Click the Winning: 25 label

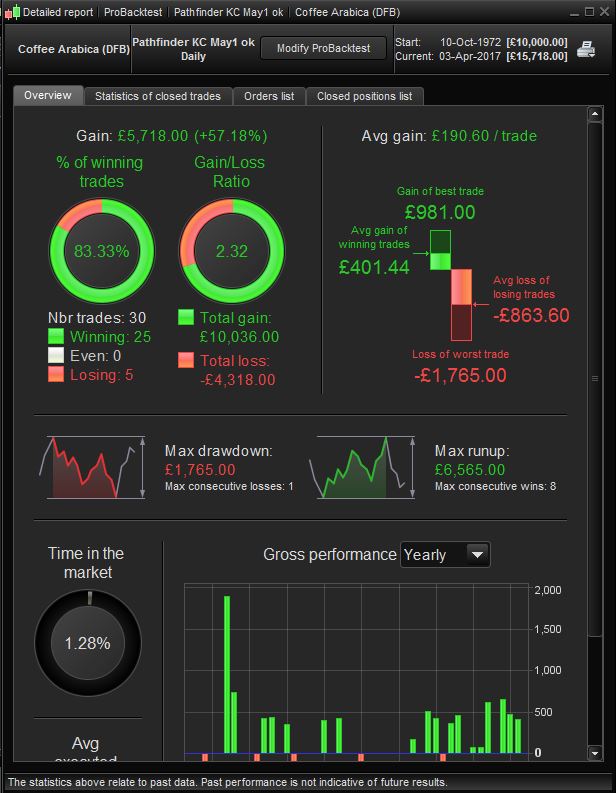pyautogui.click(x=110, y=337)
